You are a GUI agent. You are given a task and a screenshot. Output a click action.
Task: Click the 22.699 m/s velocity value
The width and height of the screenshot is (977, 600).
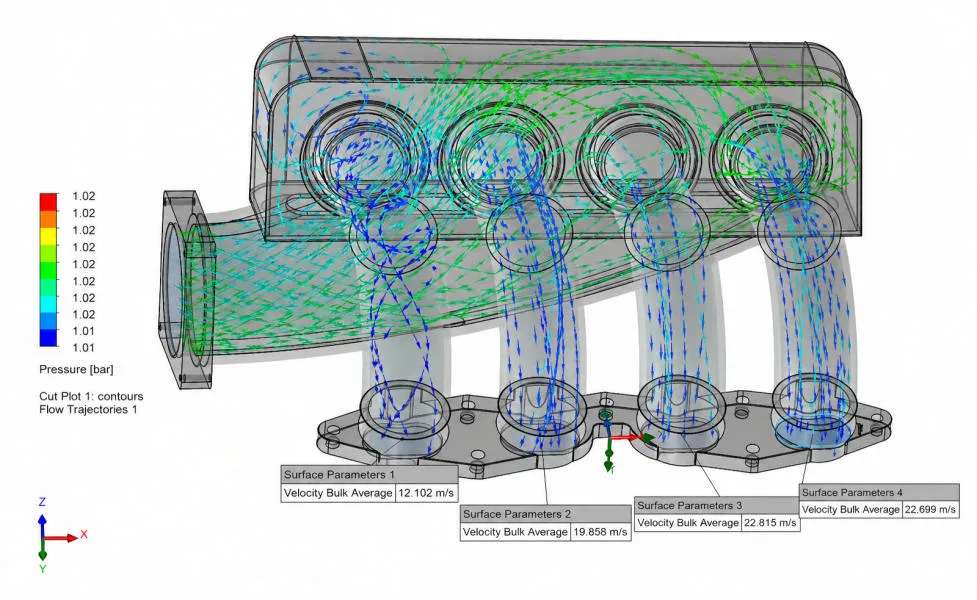[930, 509]
